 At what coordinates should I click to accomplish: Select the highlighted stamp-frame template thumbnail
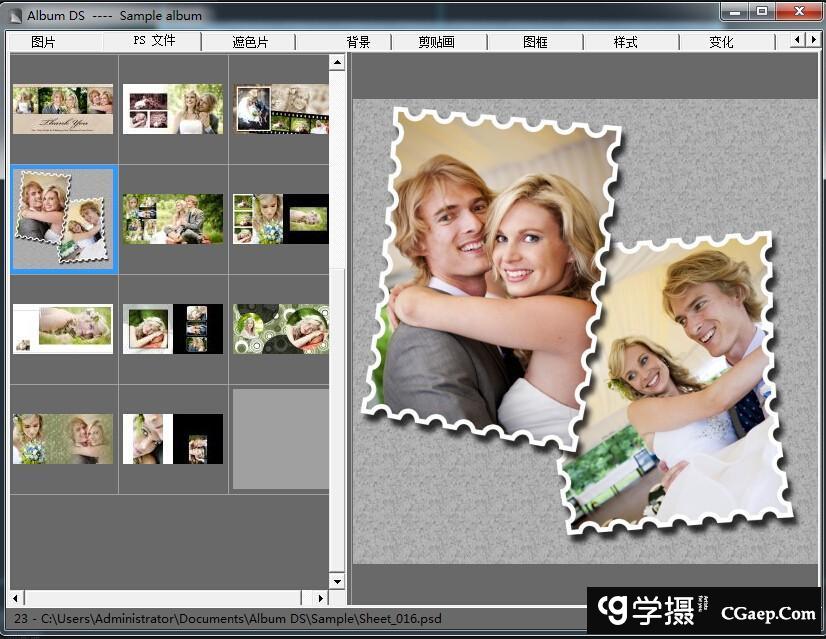pyautogui.click(x=63, y=219)
